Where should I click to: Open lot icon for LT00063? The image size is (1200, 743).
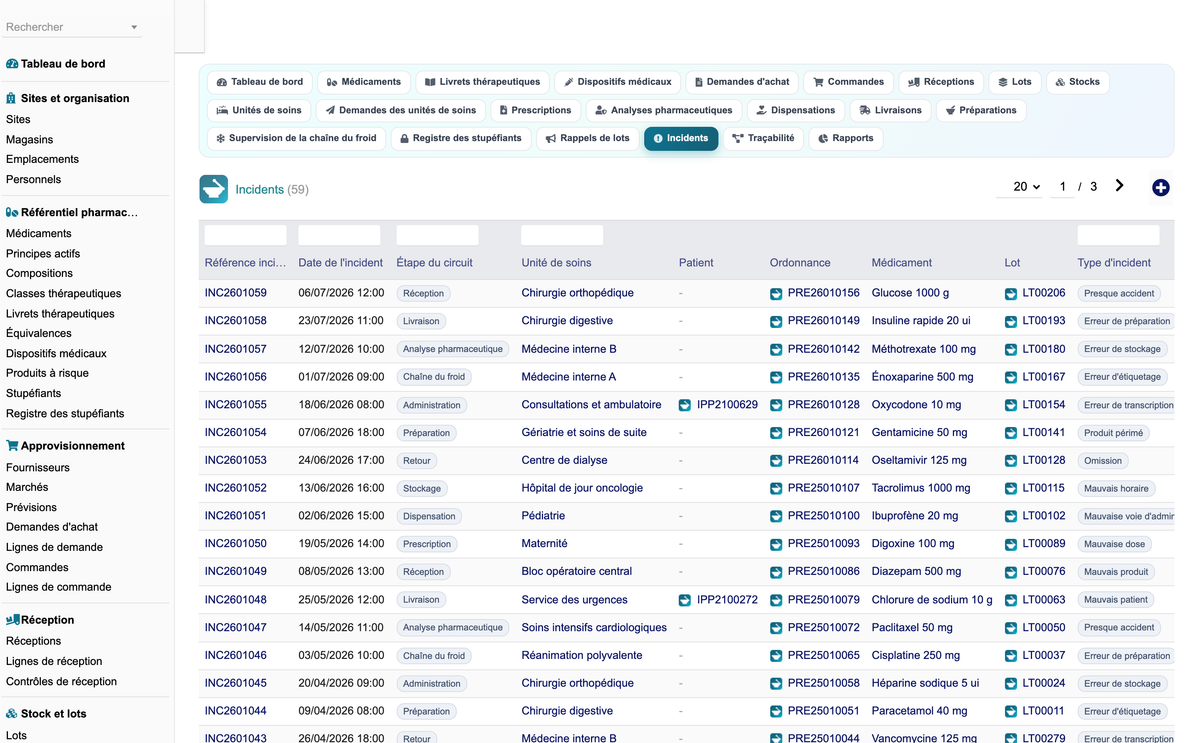pos(1011,600)
